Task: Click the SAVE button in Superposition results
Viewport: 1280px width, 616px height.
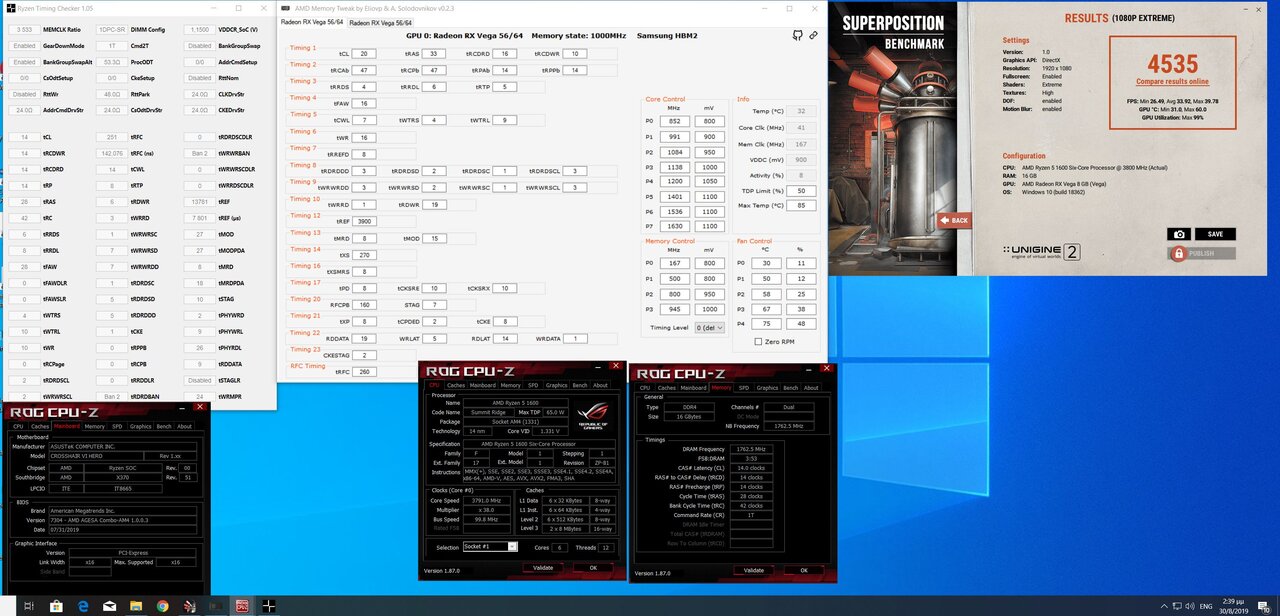Action: click(x=1215, y=234)
